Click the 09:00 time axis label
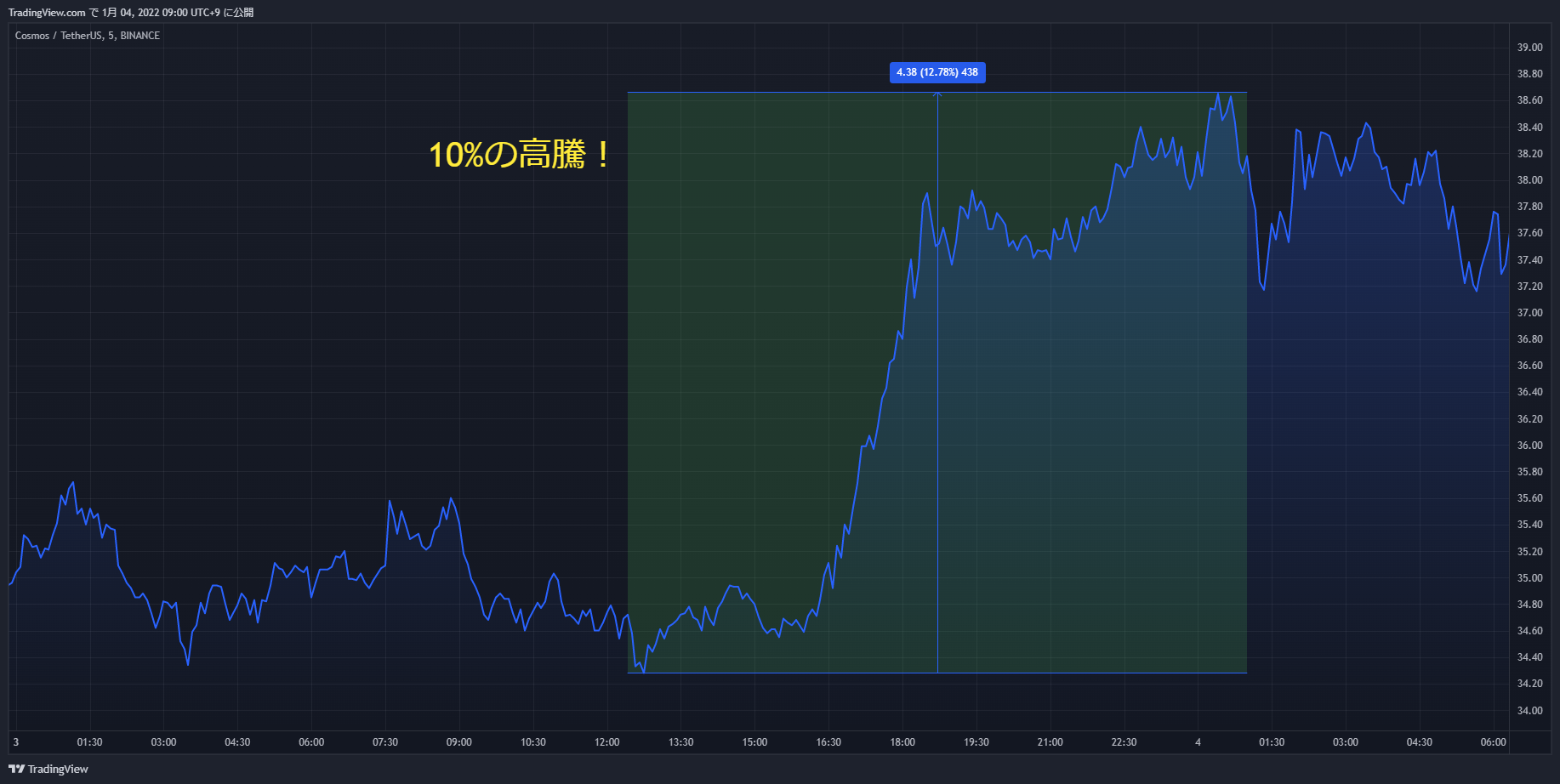 (459, 742)
